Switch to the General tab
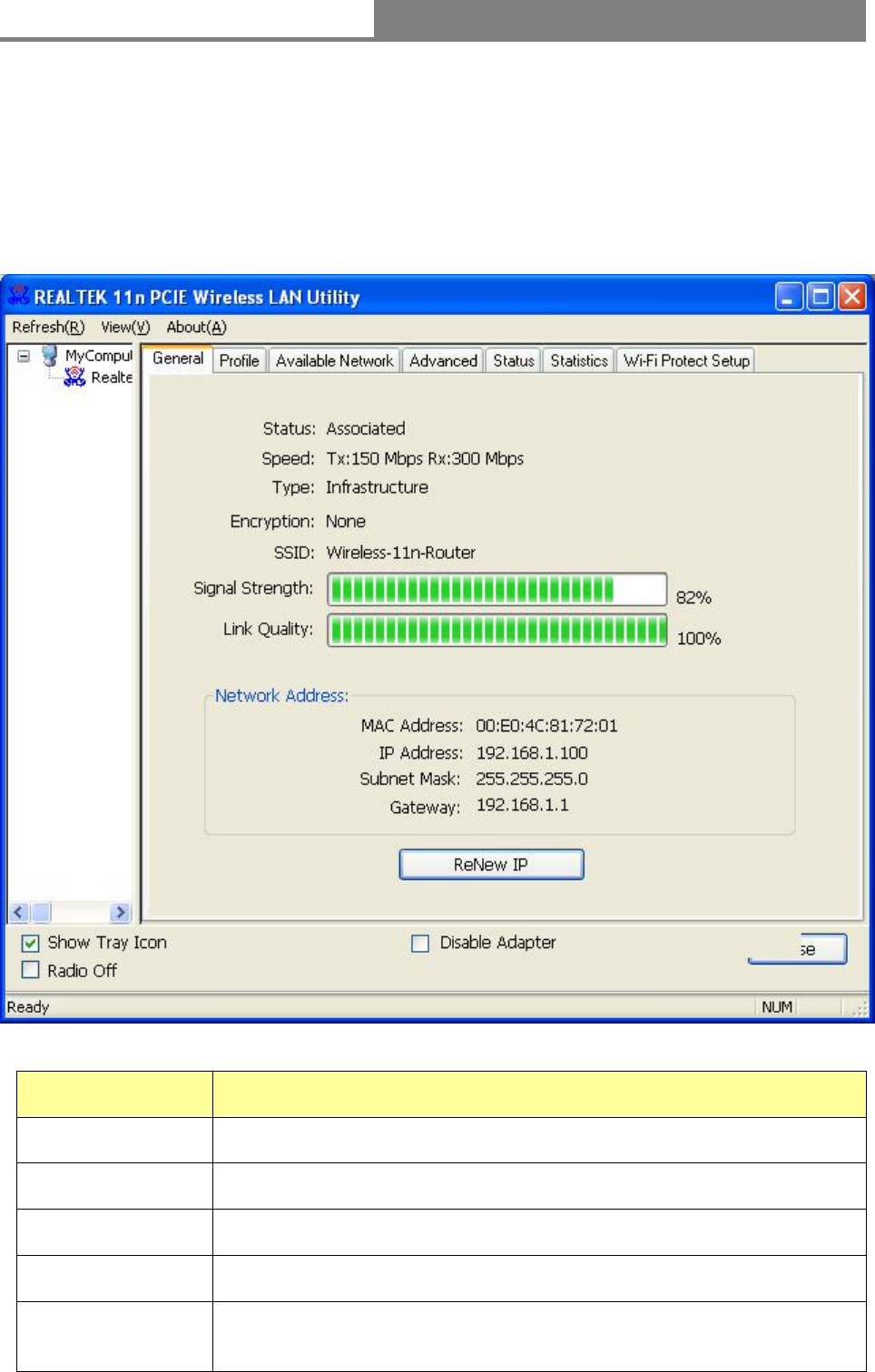875x1372 pixels. [x=178, y=358]
